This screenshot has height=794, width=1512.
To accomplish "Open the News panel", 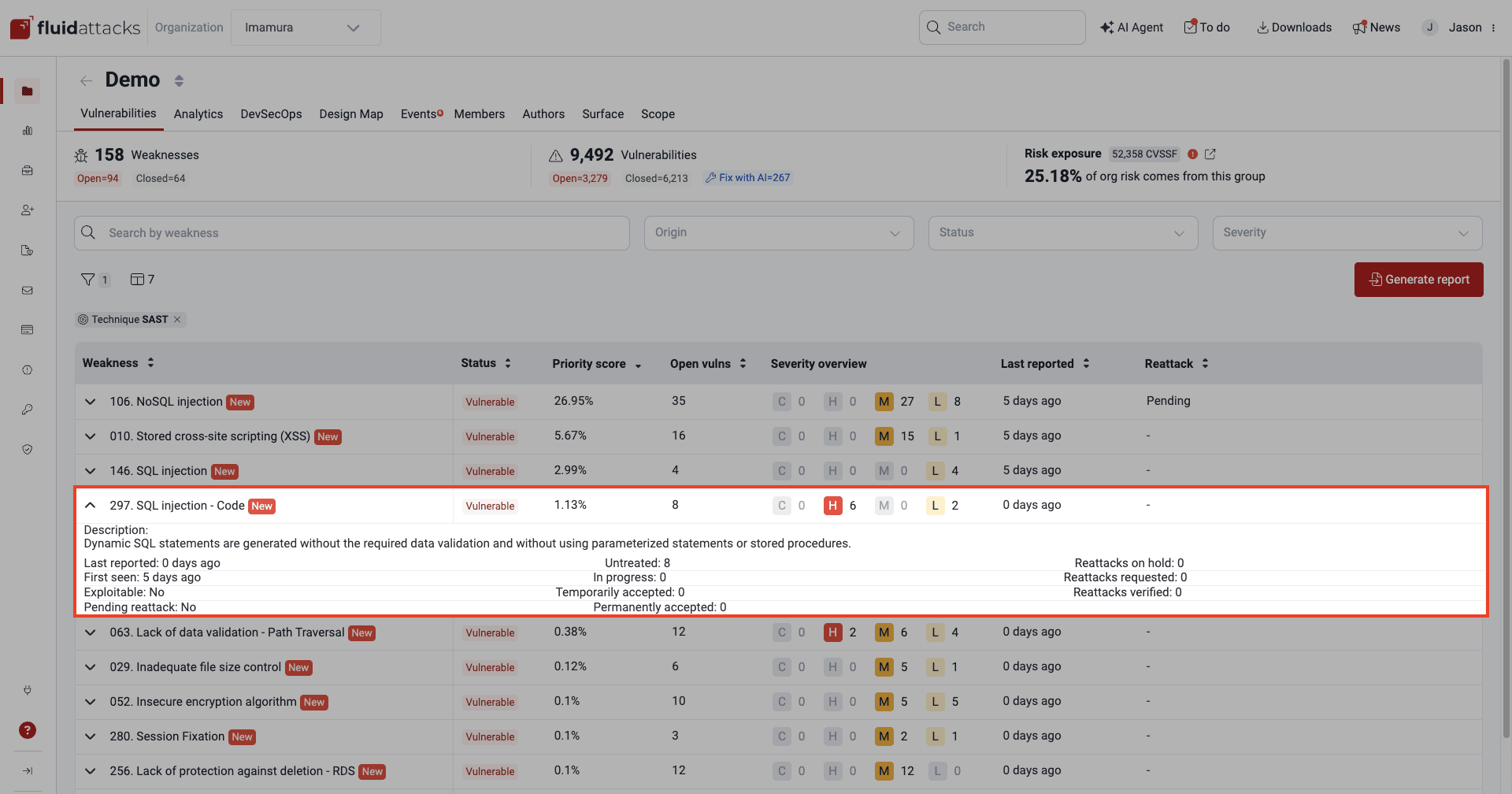I will pyautogui.click(x=1377, y=28).
